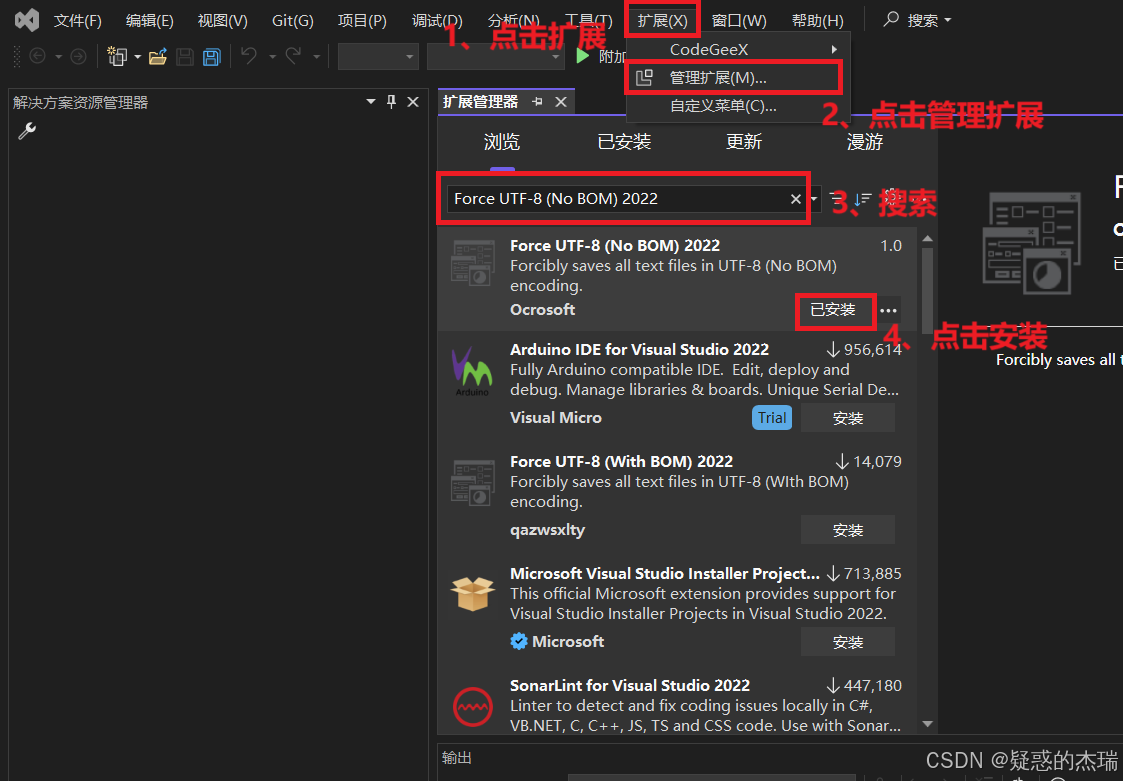Click the redo arrow icon
Screen dimensions: 1123x781
pyautogui.click(x=293, y=56)
